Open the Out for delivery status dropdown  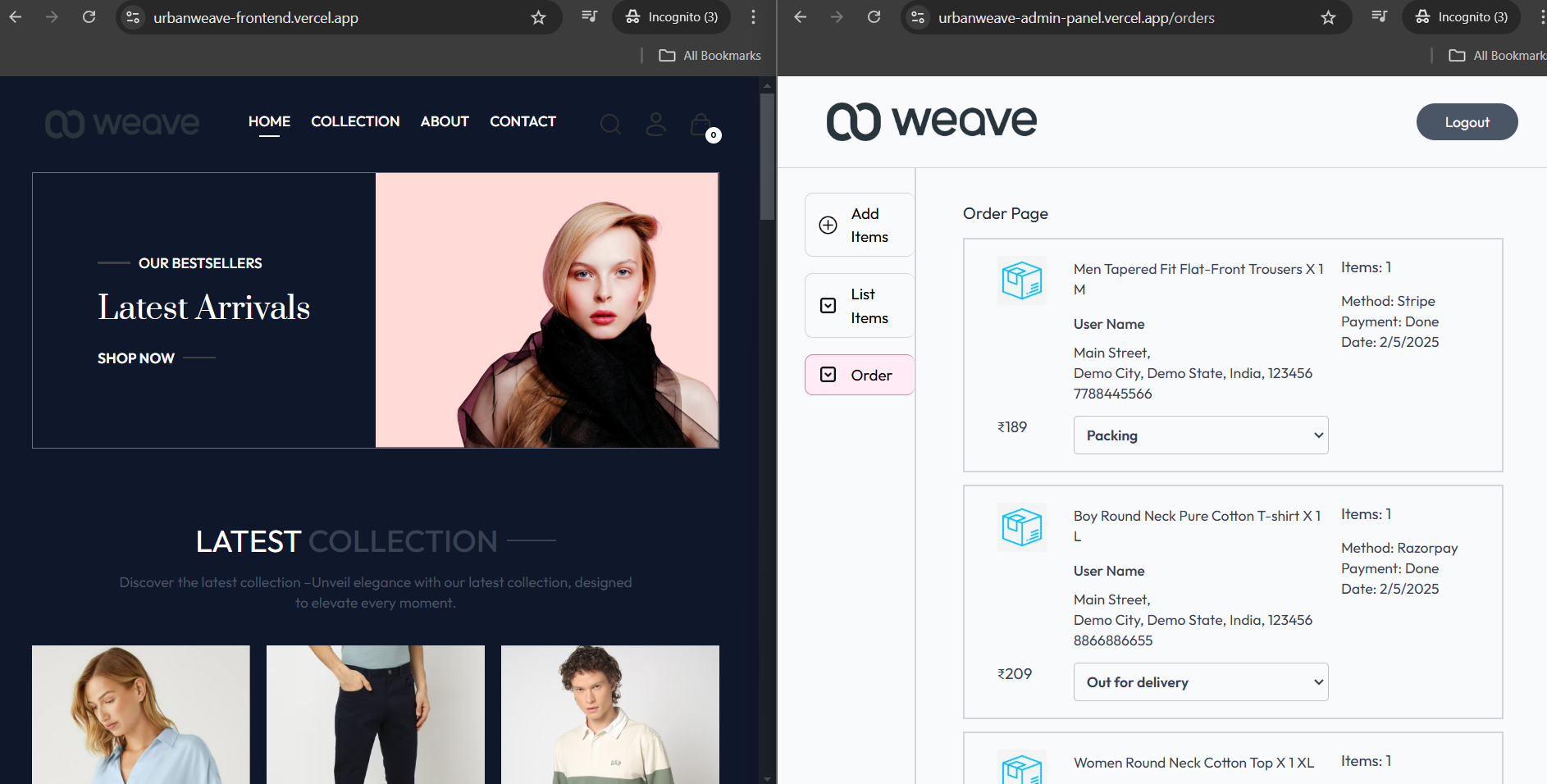[1200, 681]
